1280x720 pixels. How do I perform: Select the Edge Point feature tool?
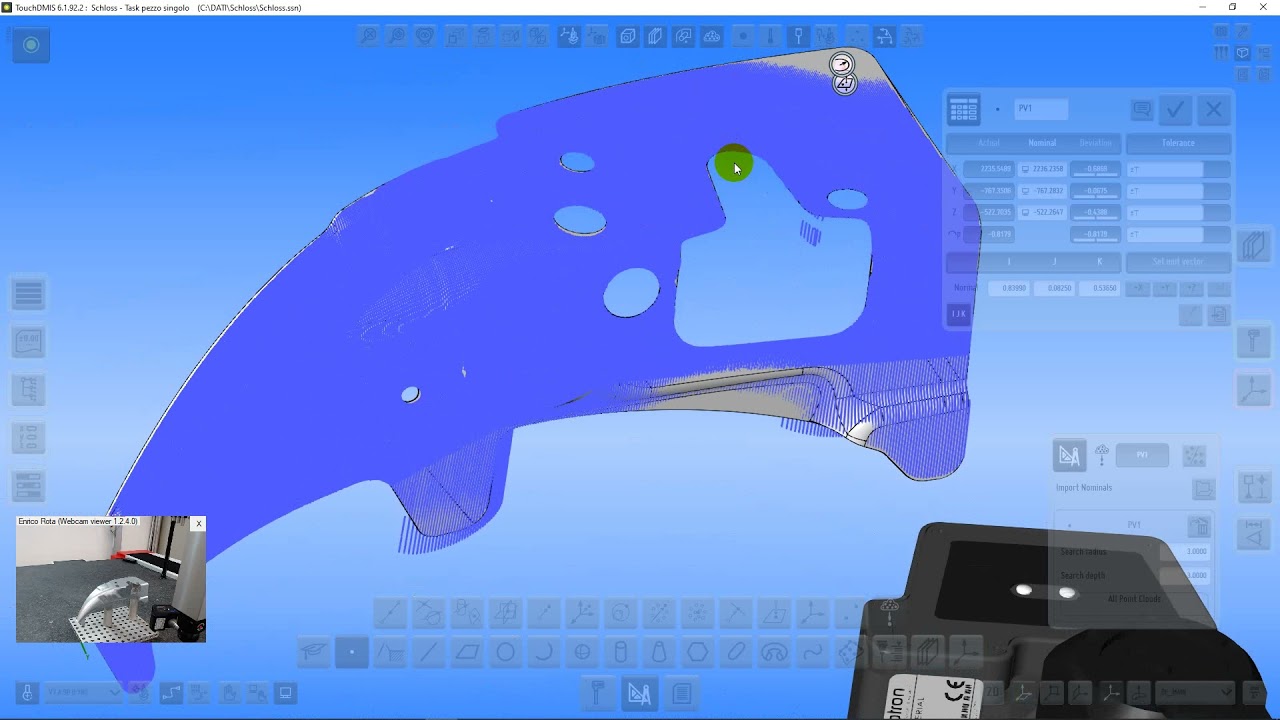(391, 653)
